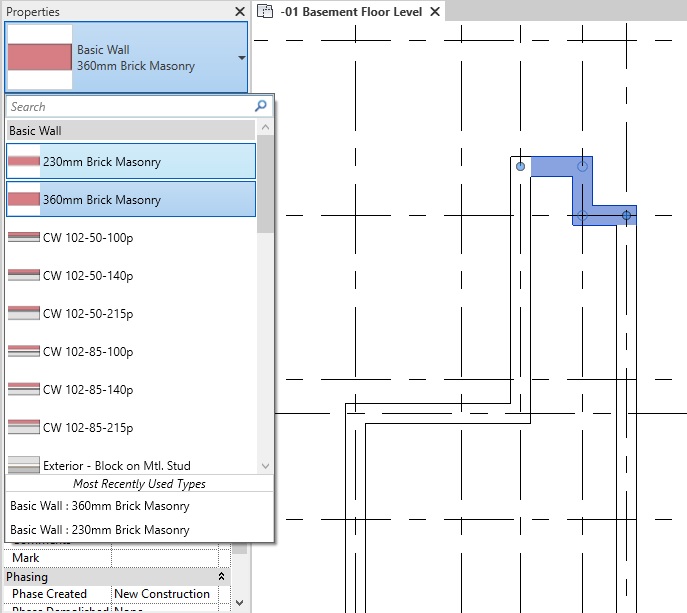
Task: Close the Basement Floor Level tab
Action: (434, 12)
